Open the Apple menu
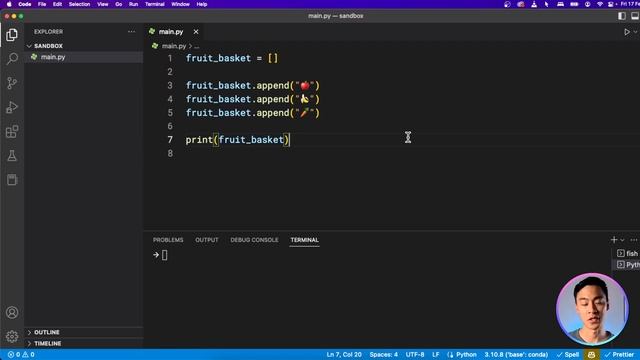The image size is (640, 360). (x=9, y=4)
